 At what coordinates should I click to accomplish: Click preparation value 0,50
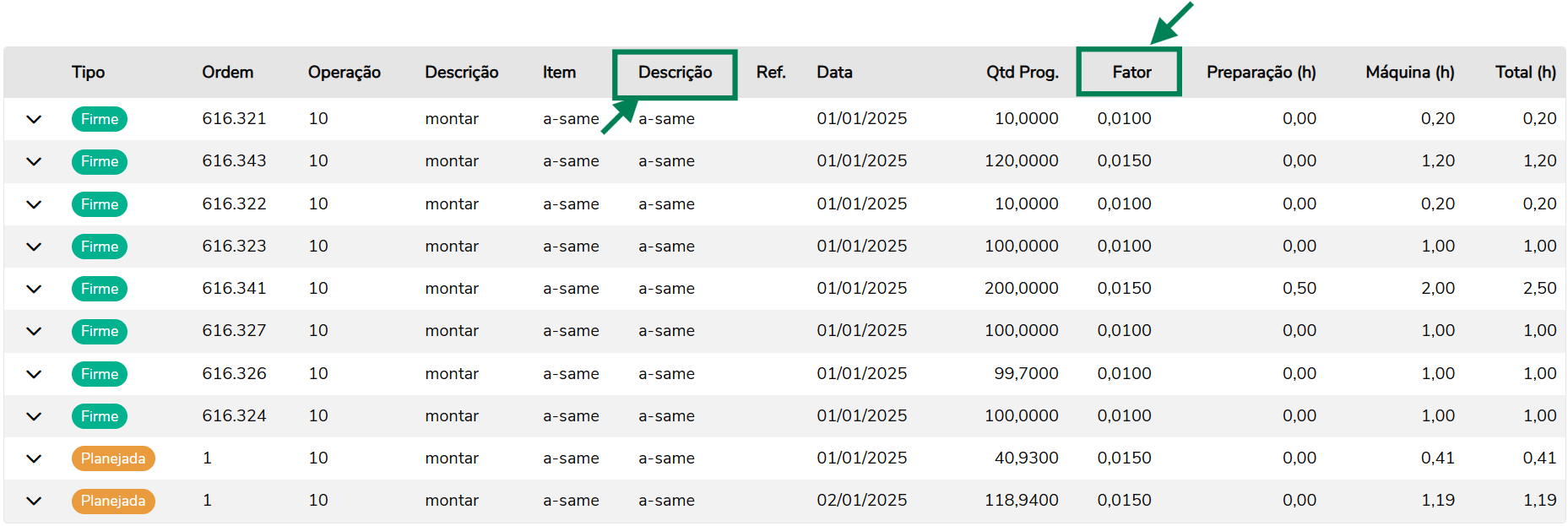[x=1299, y=289]
